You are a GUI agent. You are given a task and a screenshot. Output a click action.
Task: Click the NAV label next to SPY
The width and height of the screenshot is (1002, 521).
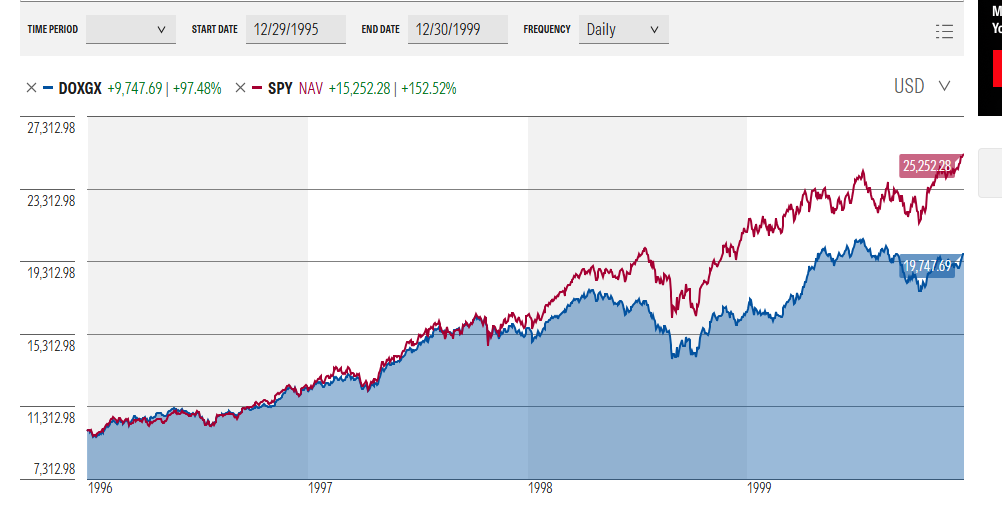click(311, 88)
